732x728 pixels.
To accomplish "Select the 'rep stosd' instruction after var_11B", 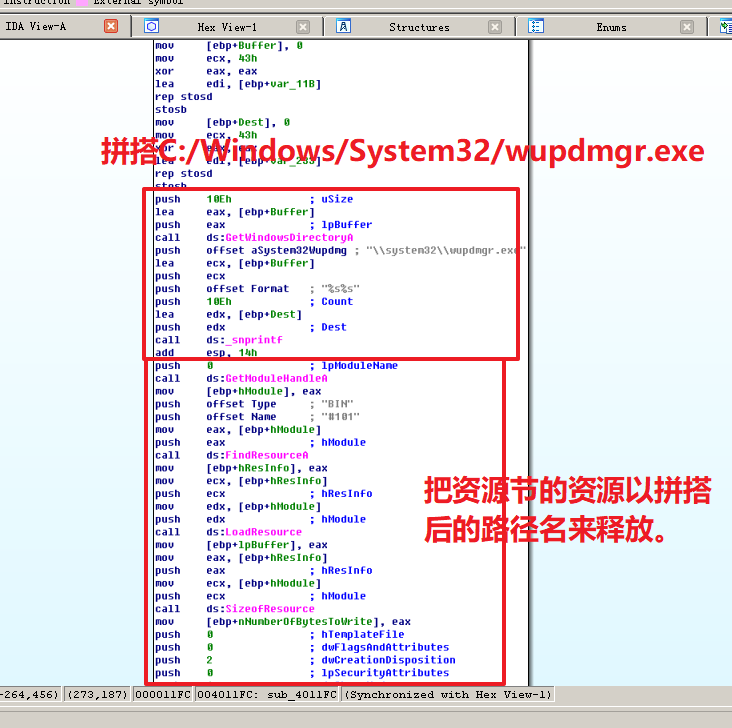I will click(x=183, y=97).
